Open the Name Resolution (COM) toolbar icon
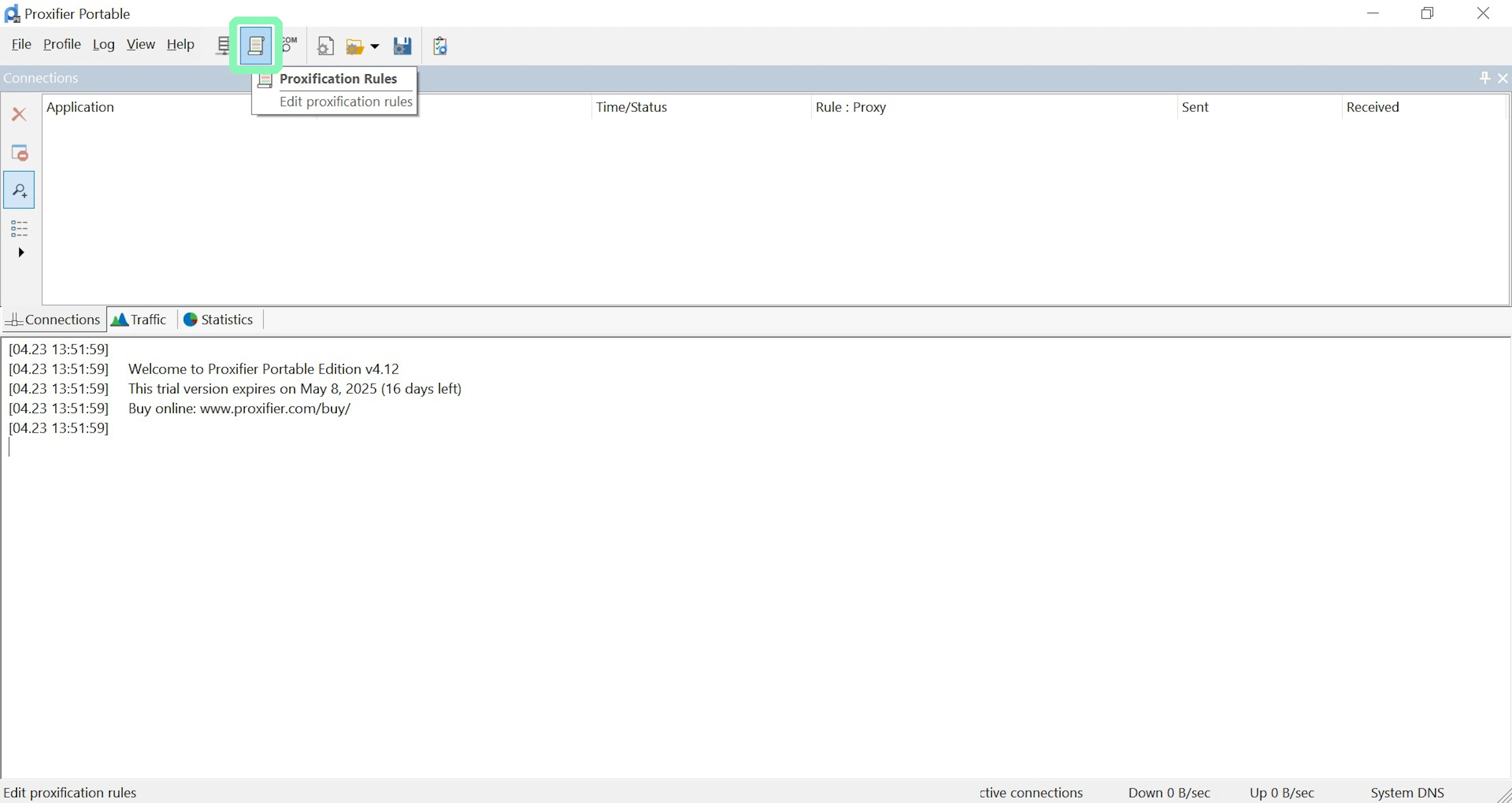 289,45
